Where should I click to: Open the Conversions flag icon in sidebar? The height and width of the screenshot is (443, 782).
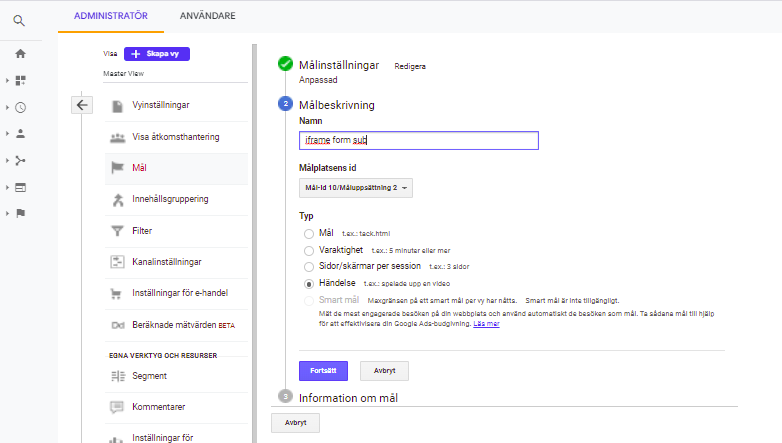20,213
